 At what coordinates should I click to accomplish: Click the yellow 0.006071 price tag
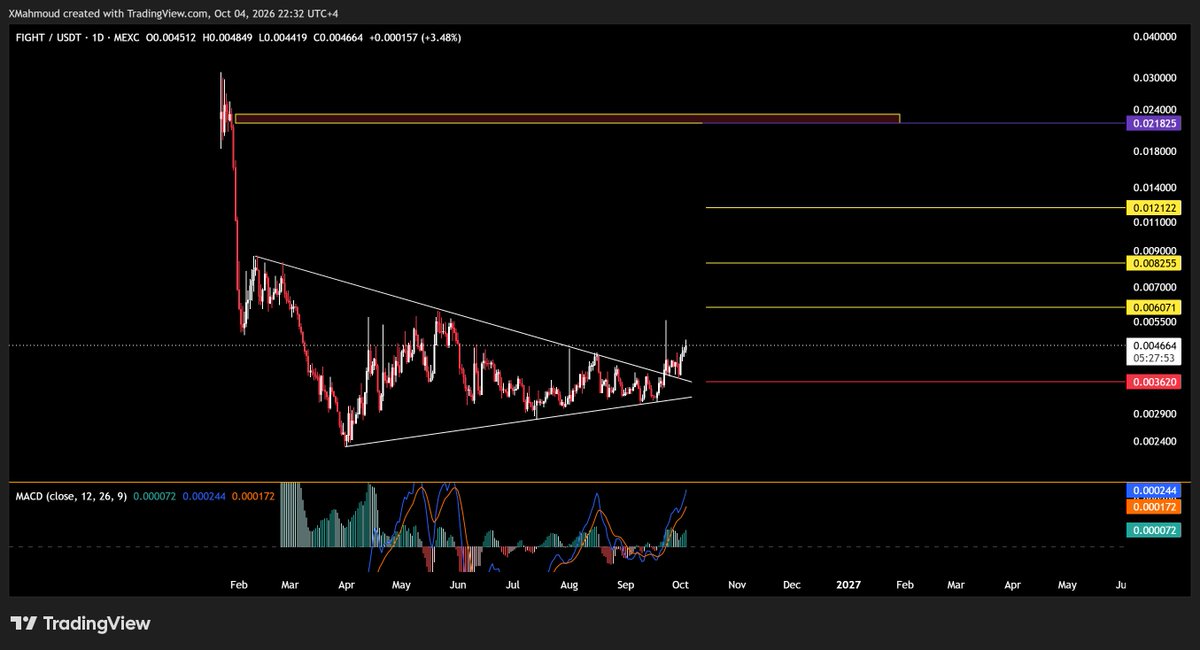click(x=1154, y=307)
